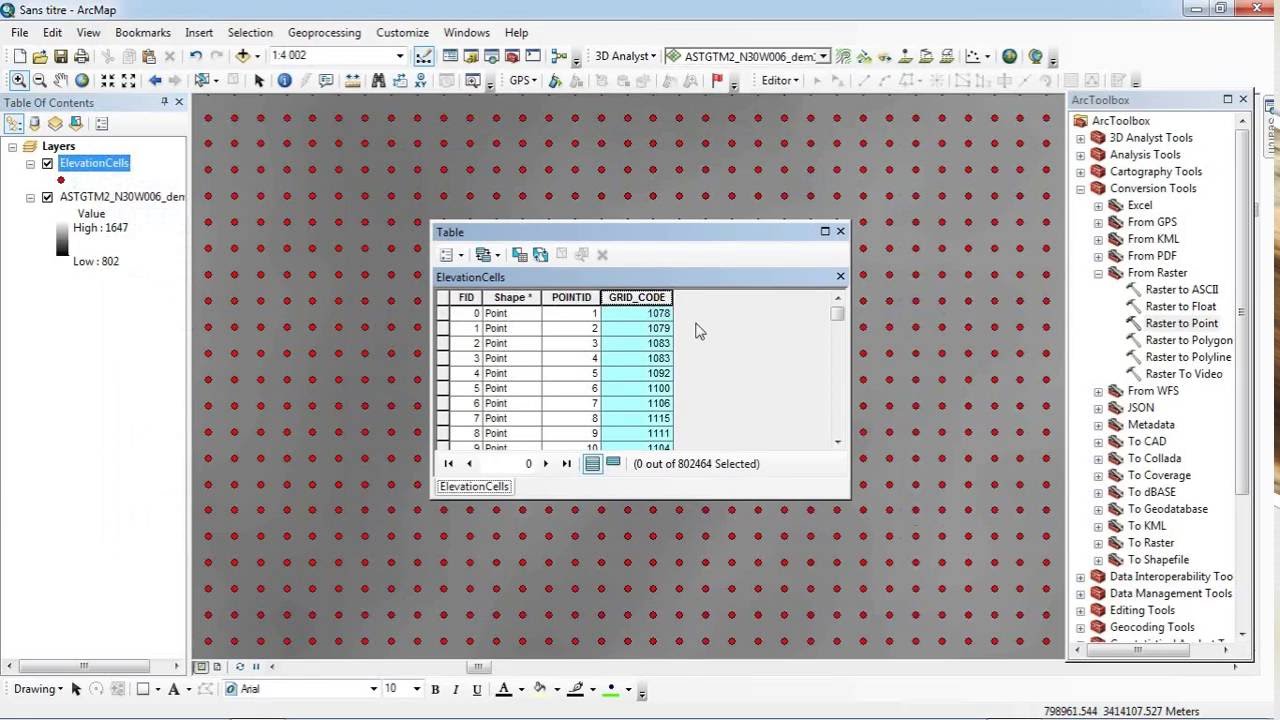Select the Zoom In tool

coord(19,80)
